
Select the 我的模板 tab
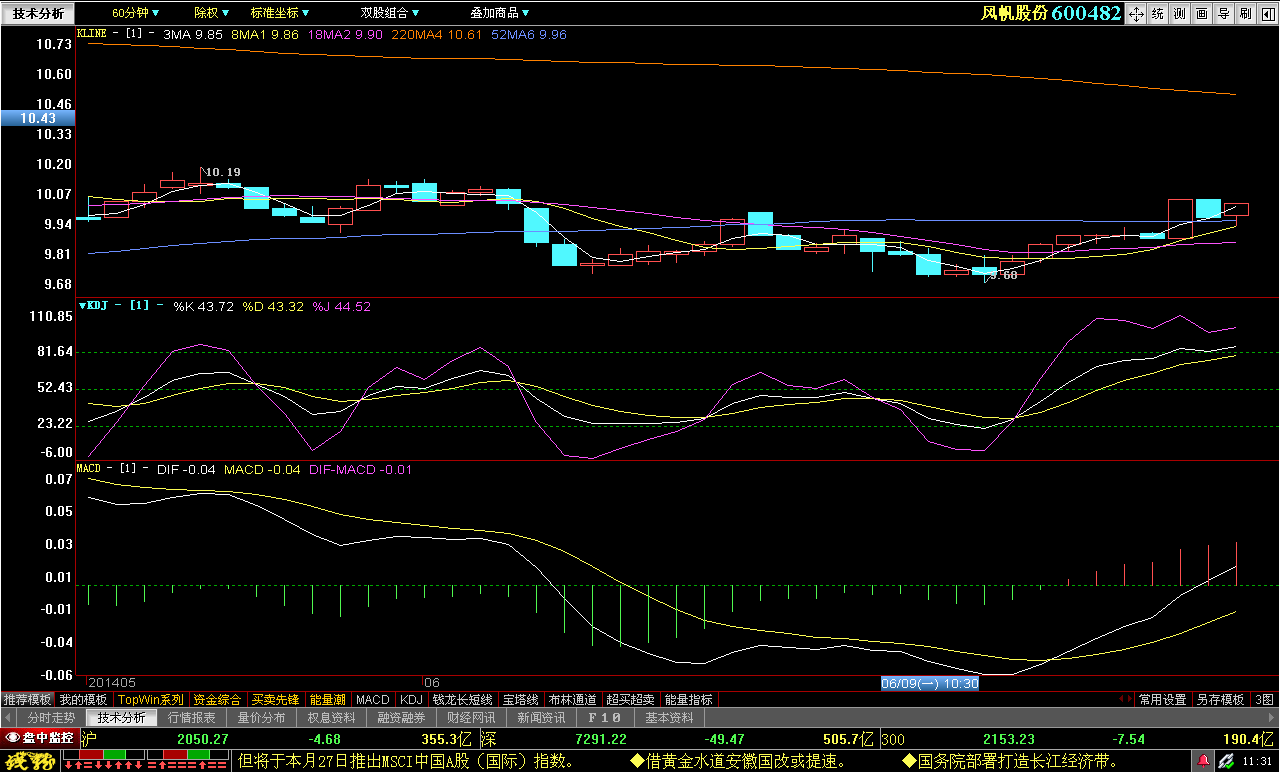click(x=83, y=700)
